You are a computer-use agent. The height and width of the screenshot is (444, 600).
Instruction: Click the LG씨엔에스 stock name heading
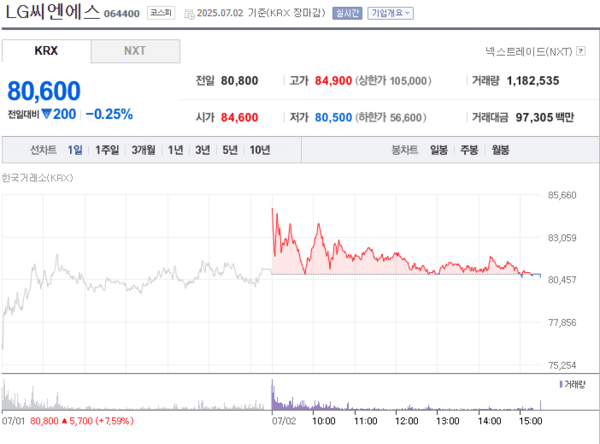[x=50, y=13]
